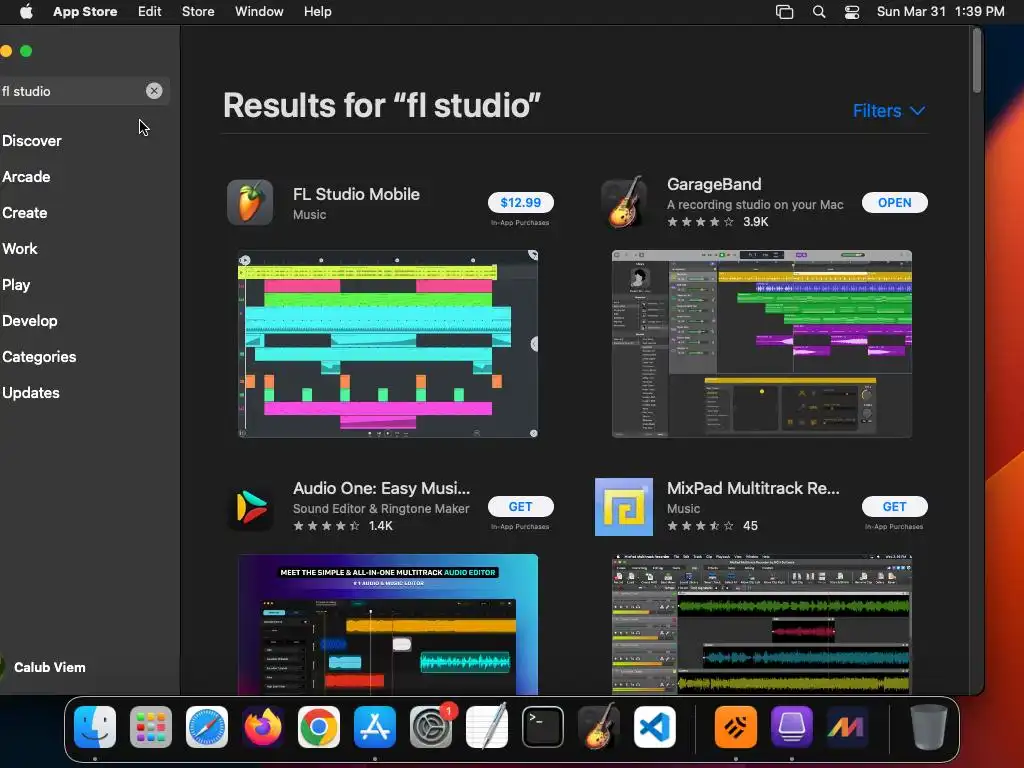Image resolution: width=1024 pixels, height=768 pixels.
Task: View the MixPad screenshot preview
Action: coord(761,624)
